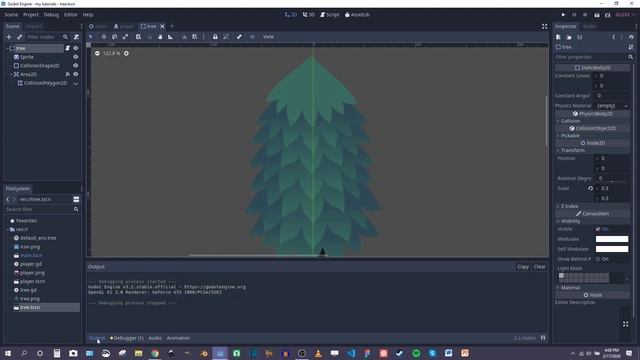Switch to the AssetLib workspace
The height and width of the screenshot is (360, 640).
(357, 15)
